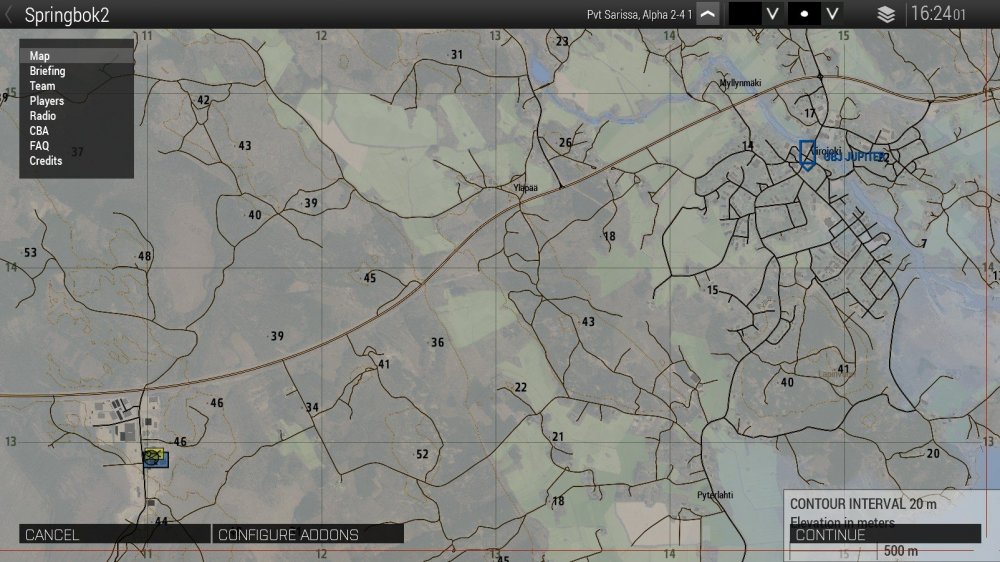Open the map textures layers icon
The height and width of the screenshot is (562, 1000).
pos(885,14)
